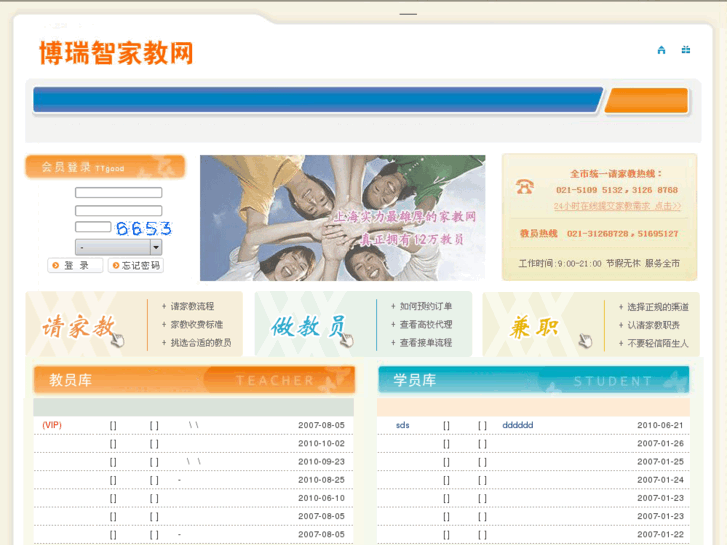Click the password input field

[x=118, y=211]
